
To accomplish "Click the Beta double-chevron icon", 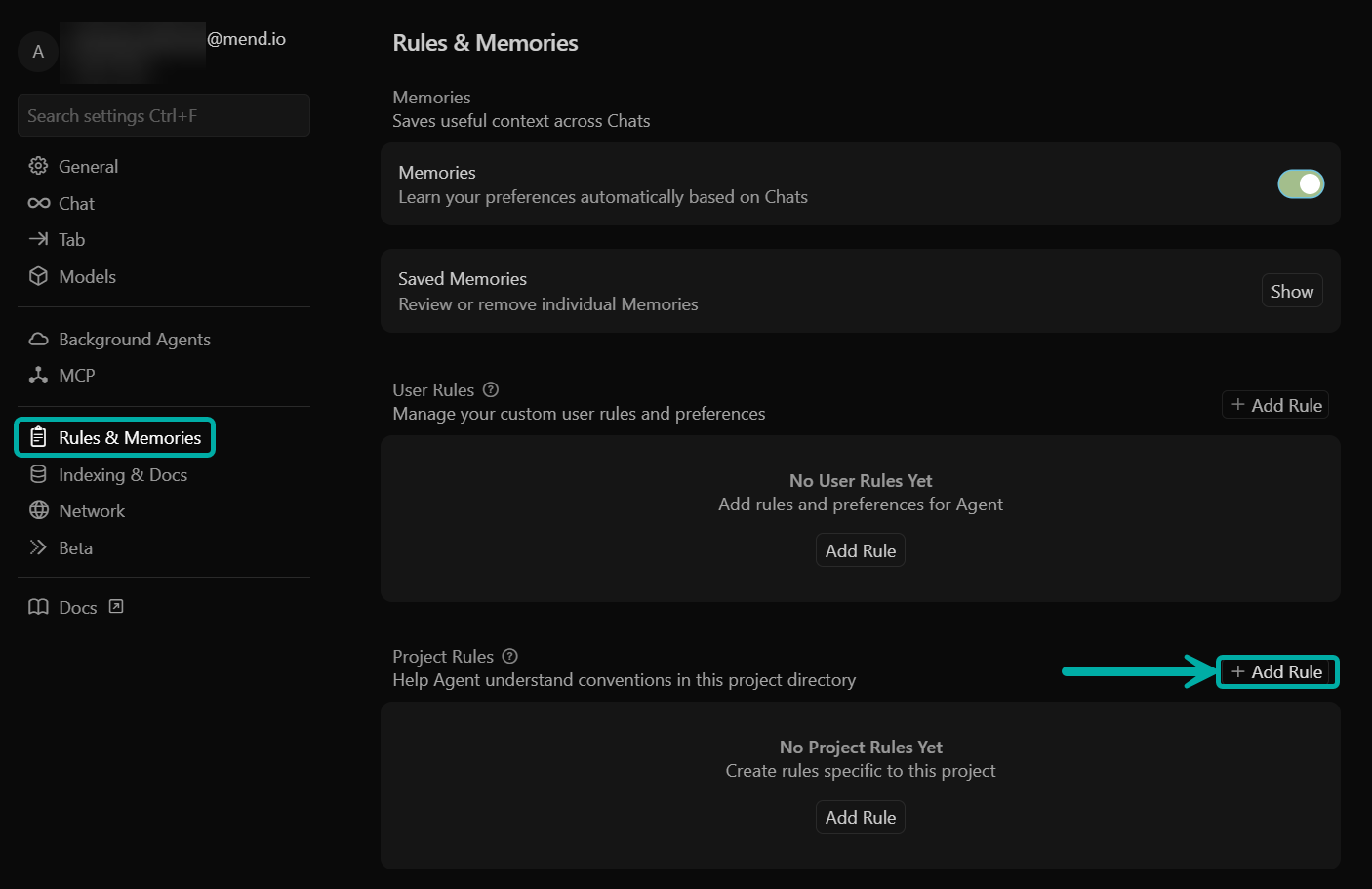I will pos(38,547).
